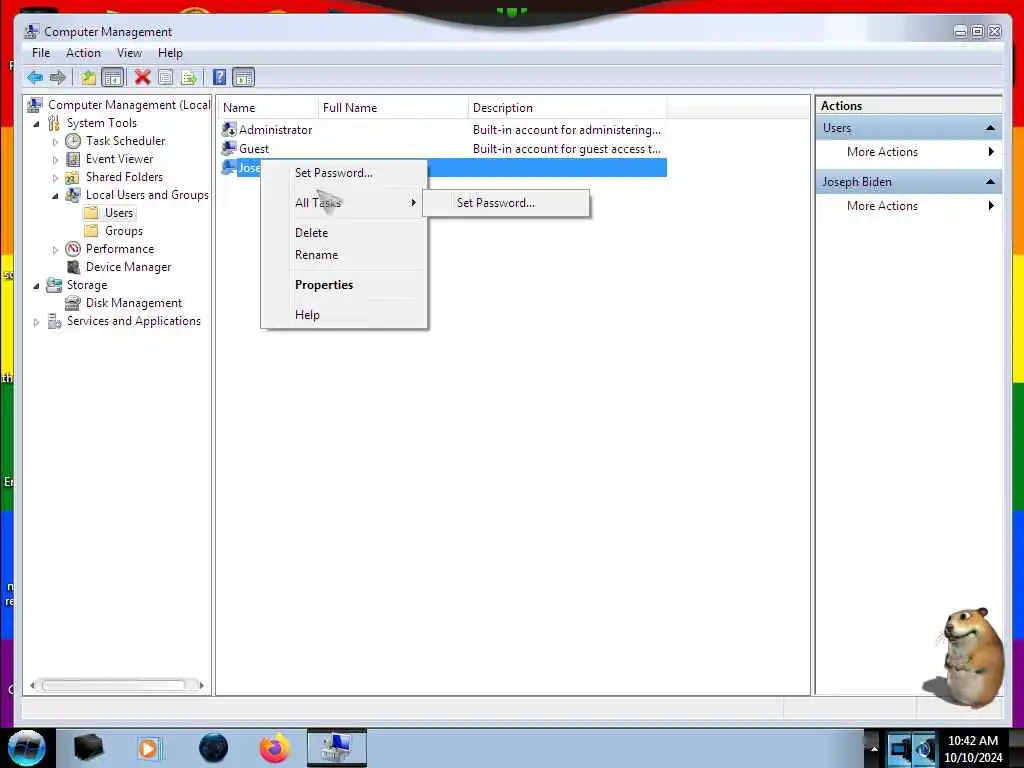Toggle Show/Hide Action Pane toolbar icon

point(243,78)
